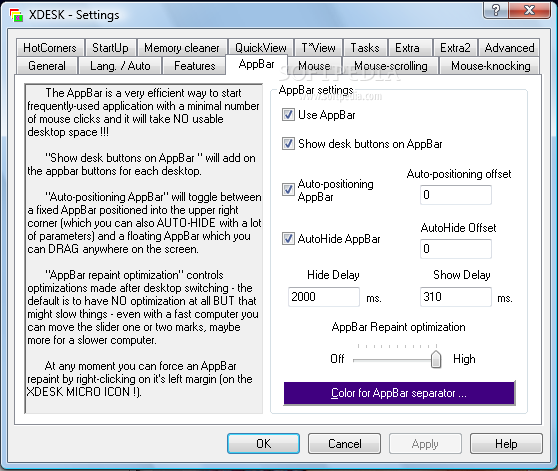This screenshot has width=558, height=471.
Task: Click the OK button
Action: point(263,444)
